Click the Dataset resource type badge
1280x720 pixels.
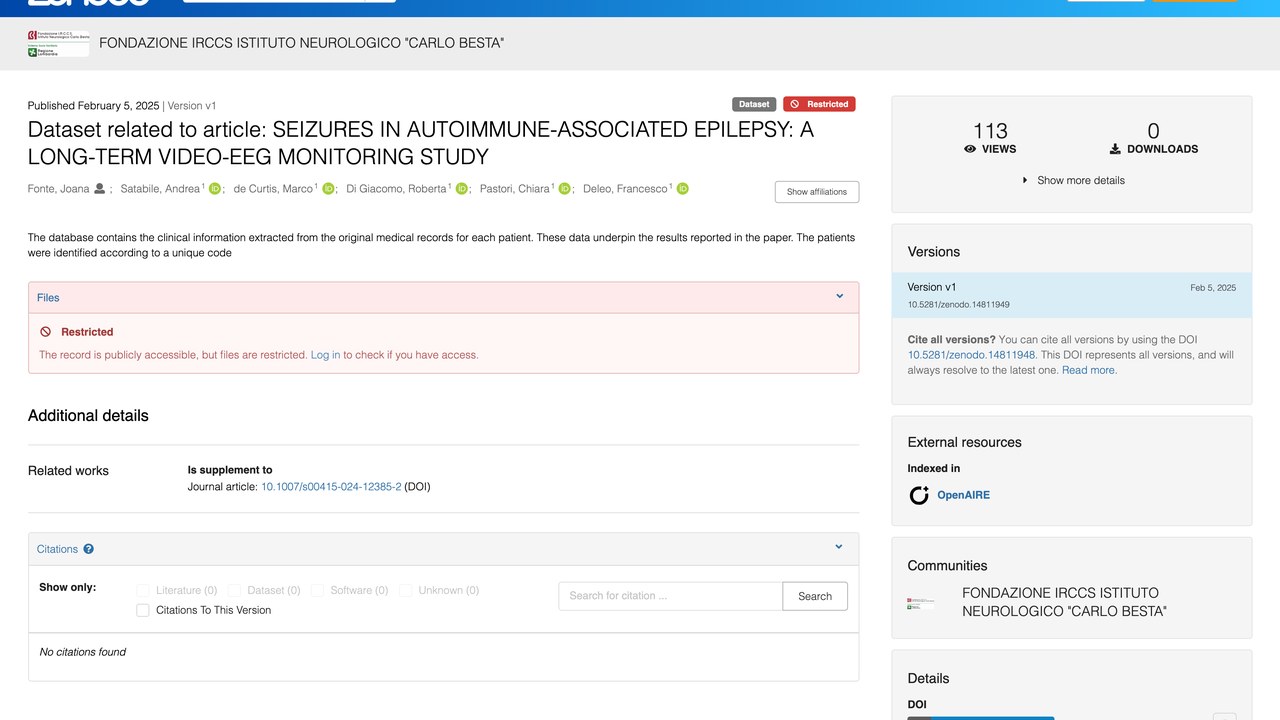click(x=754, y=104)
